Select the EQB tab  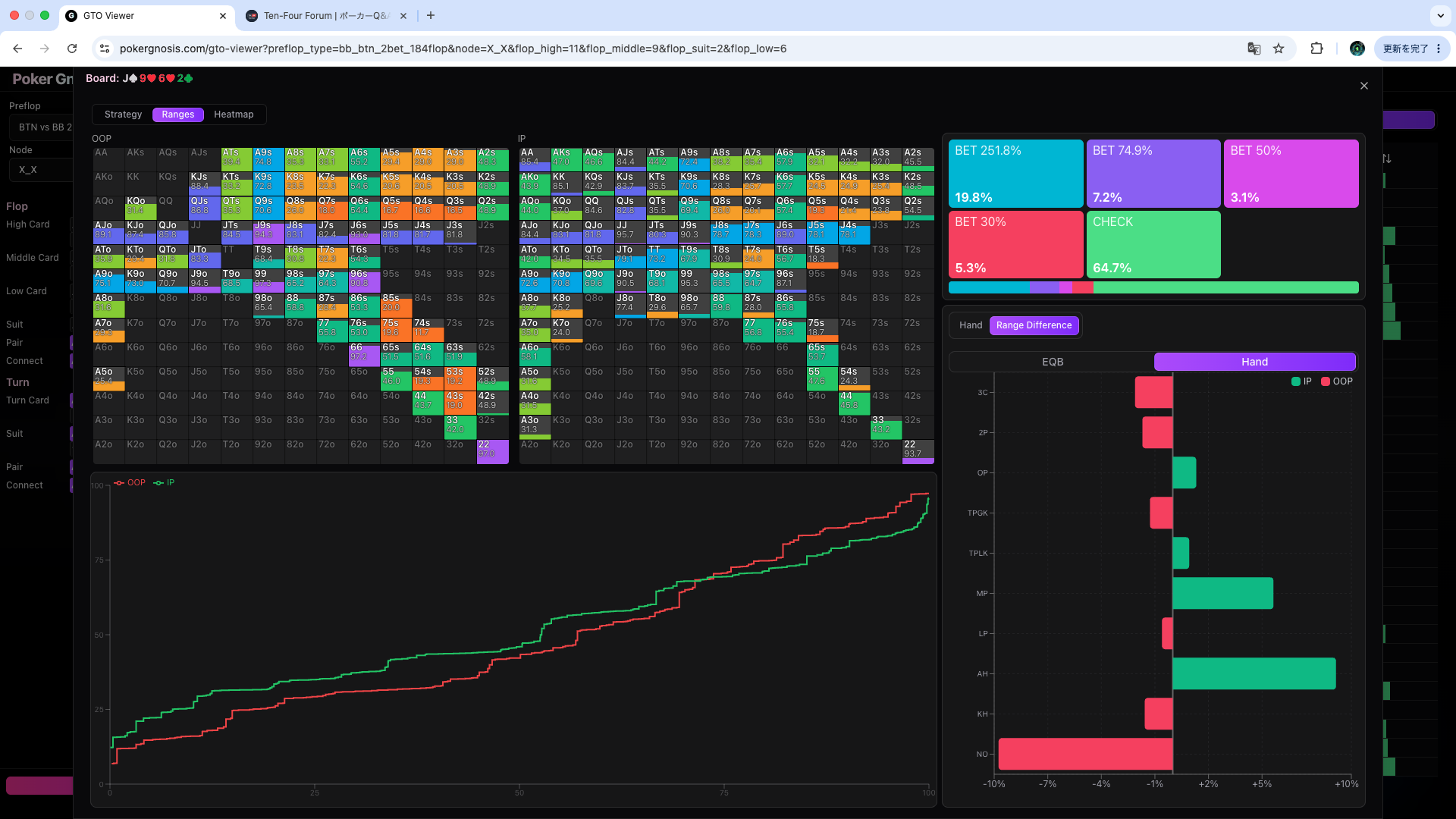click(1052, 362)
